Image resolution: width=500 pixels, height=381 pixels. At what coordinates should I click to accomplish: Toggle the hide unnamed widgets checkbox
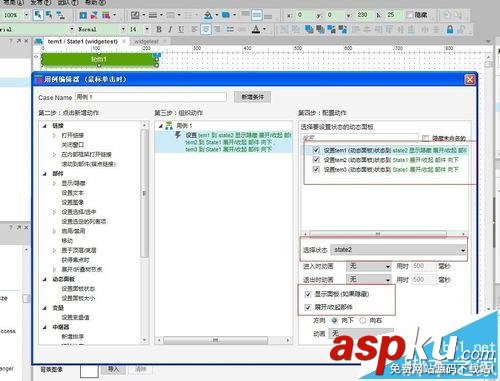click(x=425, y=138)
